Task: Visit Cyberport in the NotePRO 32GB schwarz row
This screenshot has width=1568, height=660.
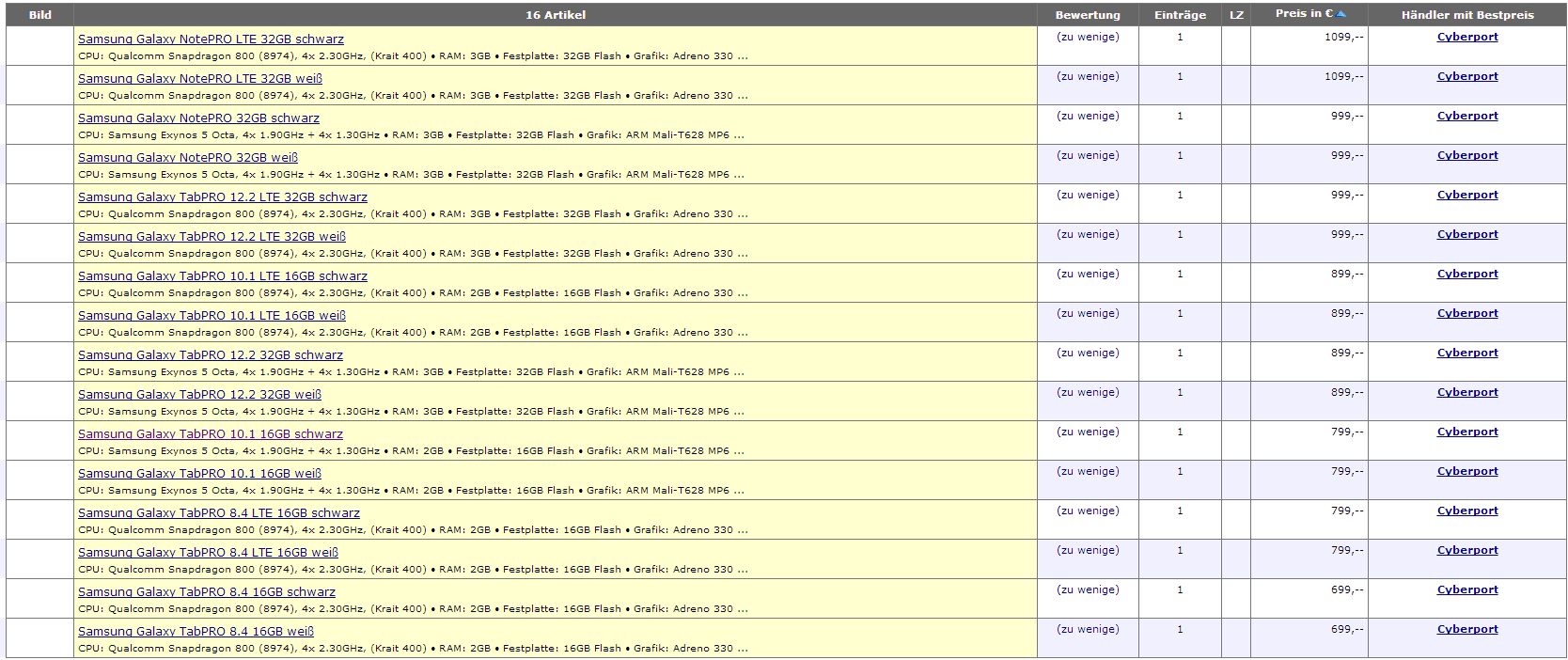Action: (1467, 117)
